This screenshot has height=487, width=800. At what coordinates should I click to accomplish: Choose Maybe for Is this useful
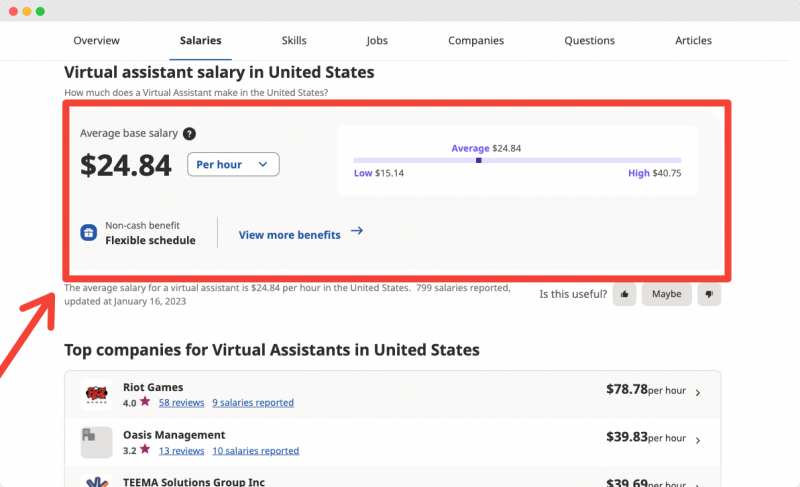pos(666,294)
